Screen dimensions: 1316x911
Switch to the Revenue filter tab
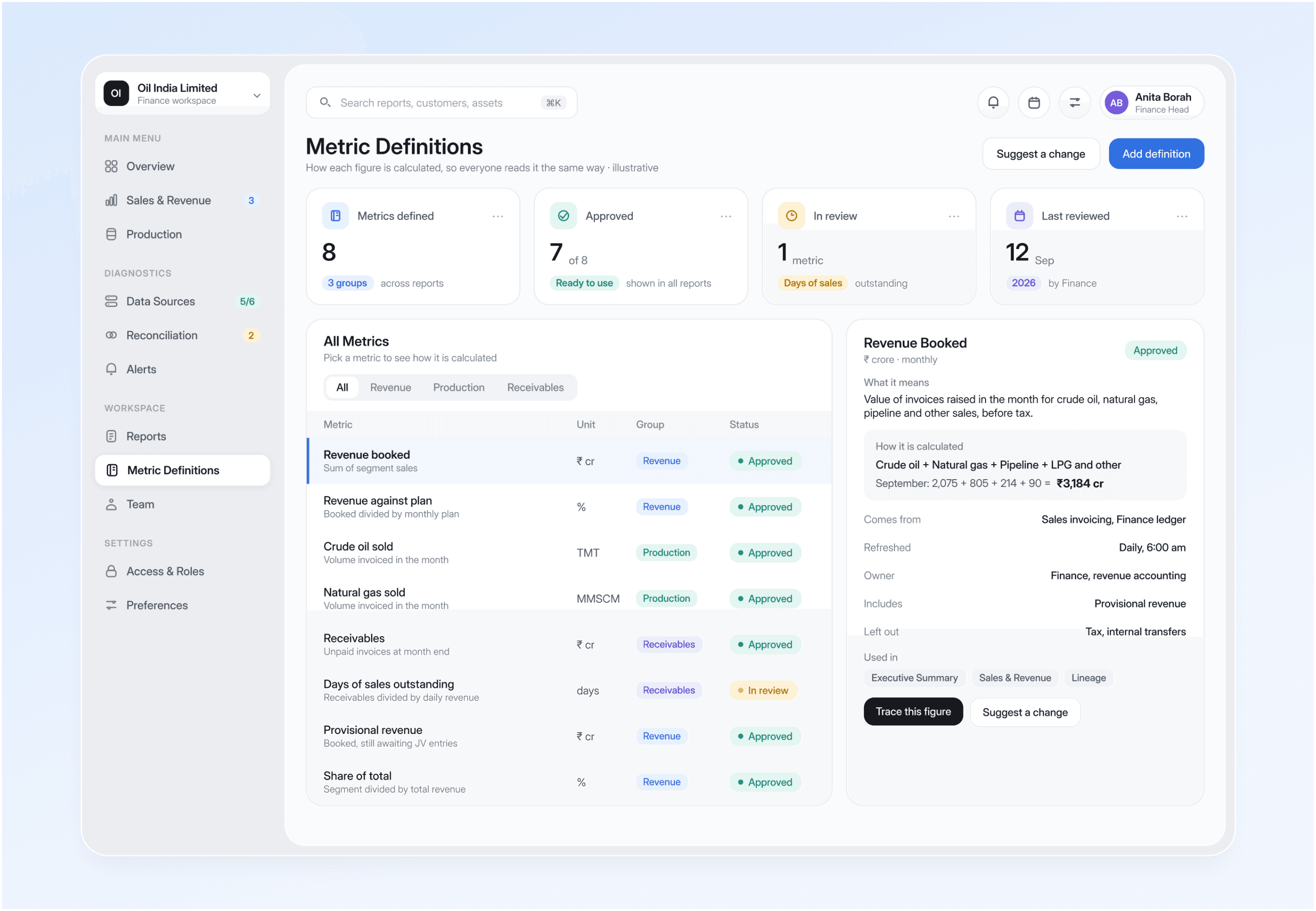[x=390, y=387]
